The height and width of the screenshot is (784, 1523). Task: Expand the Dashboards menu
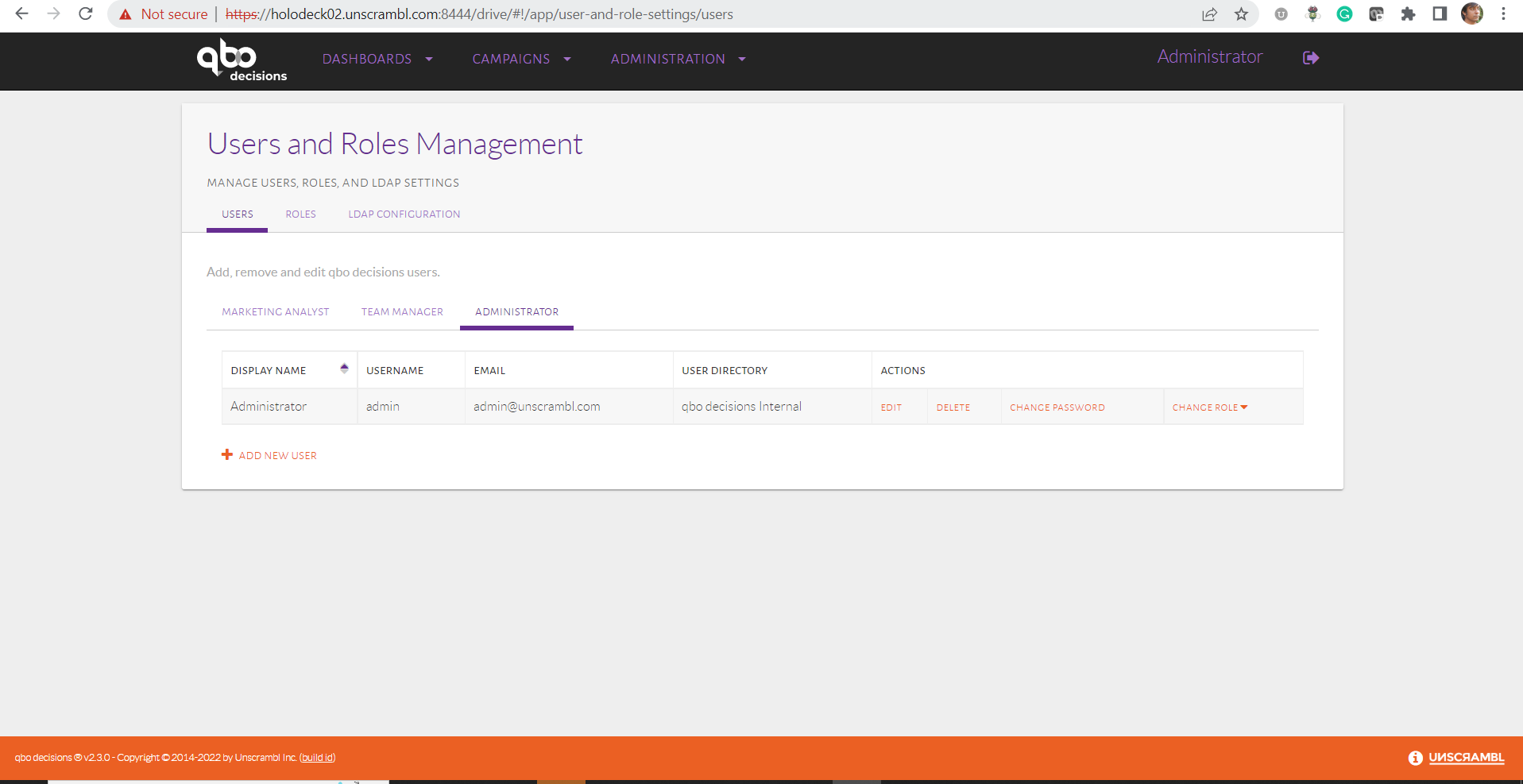(377, 59)
